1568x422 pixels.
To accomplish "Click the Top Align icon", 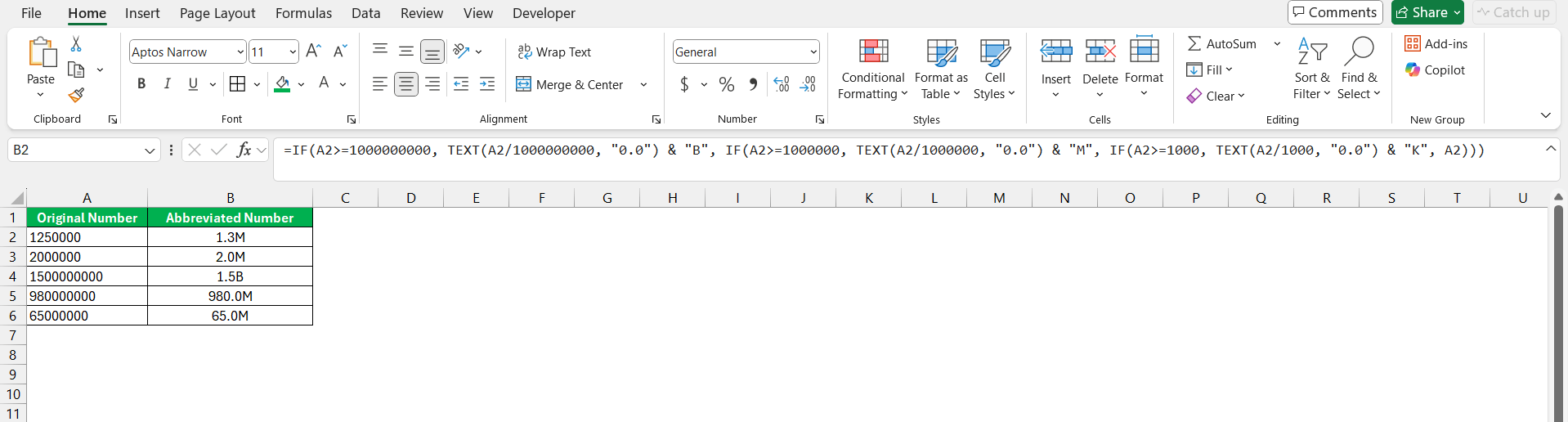I will 380,51.
